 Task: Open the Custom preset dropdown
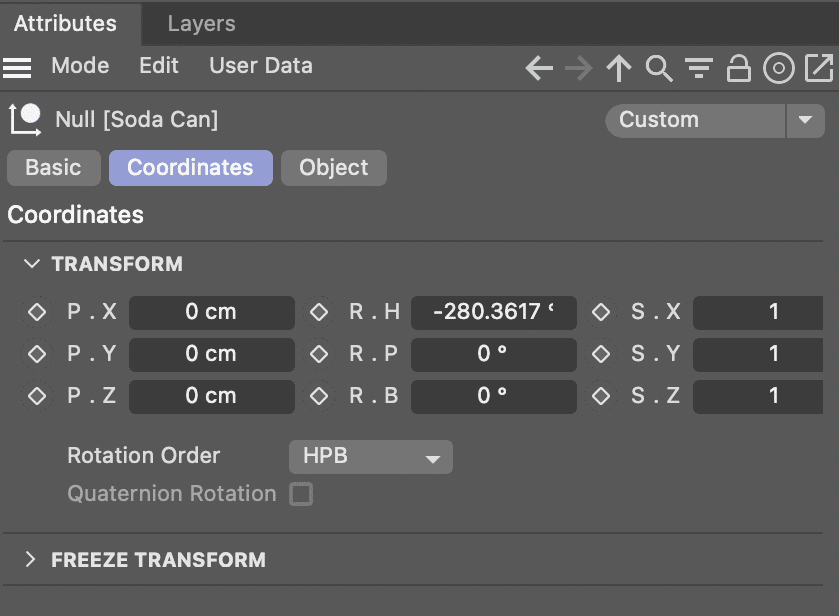point(806,120)
